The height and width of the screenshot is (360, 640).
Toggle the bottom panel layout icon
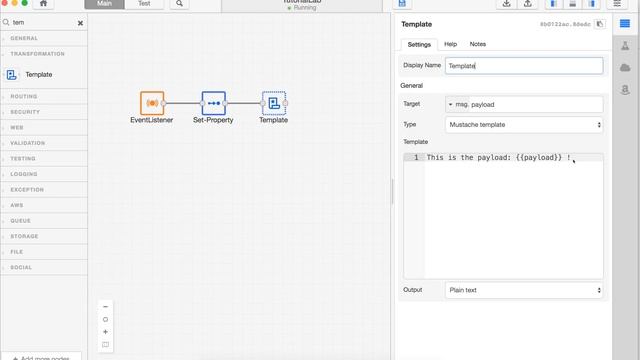pos(573,4)
